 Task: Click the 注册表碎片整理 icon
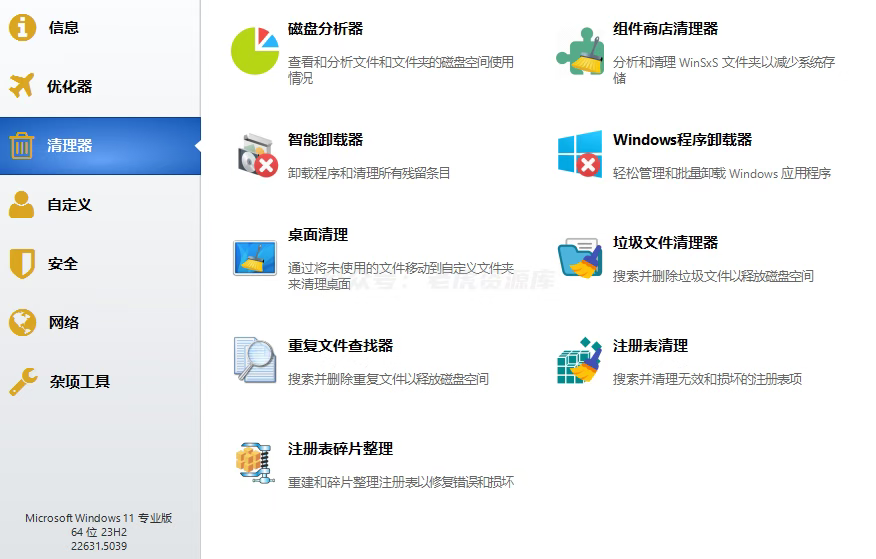pos(255,464)
